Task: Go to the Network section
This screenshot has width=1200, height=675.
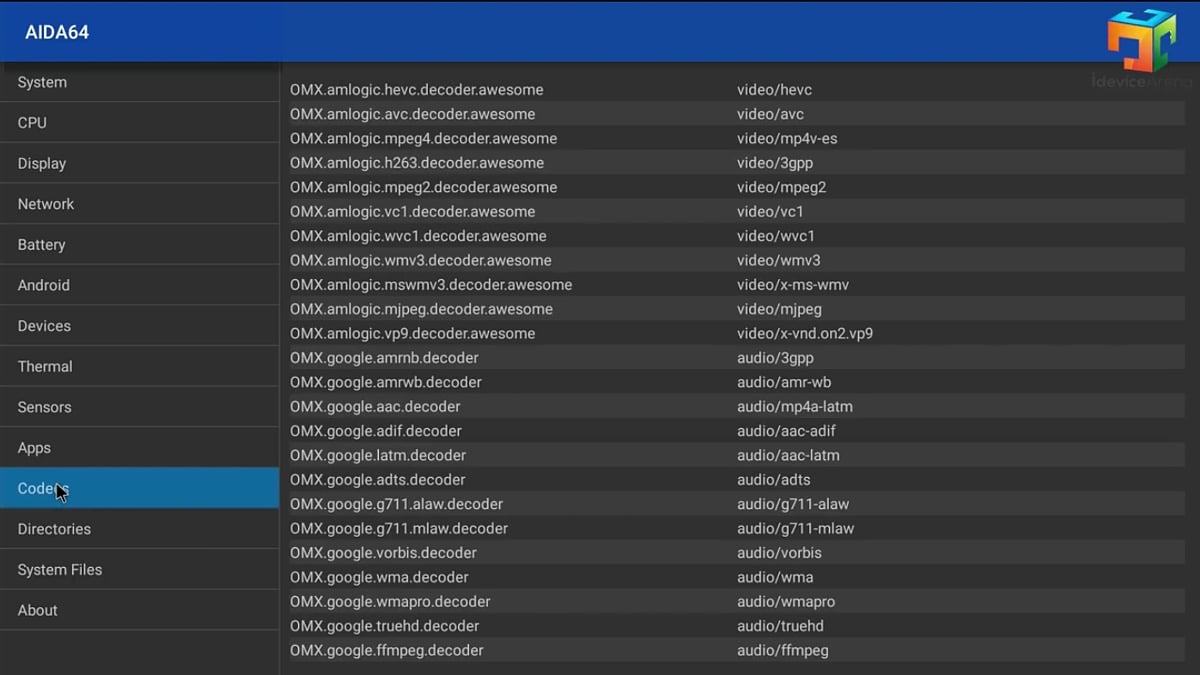Action: 139,203
